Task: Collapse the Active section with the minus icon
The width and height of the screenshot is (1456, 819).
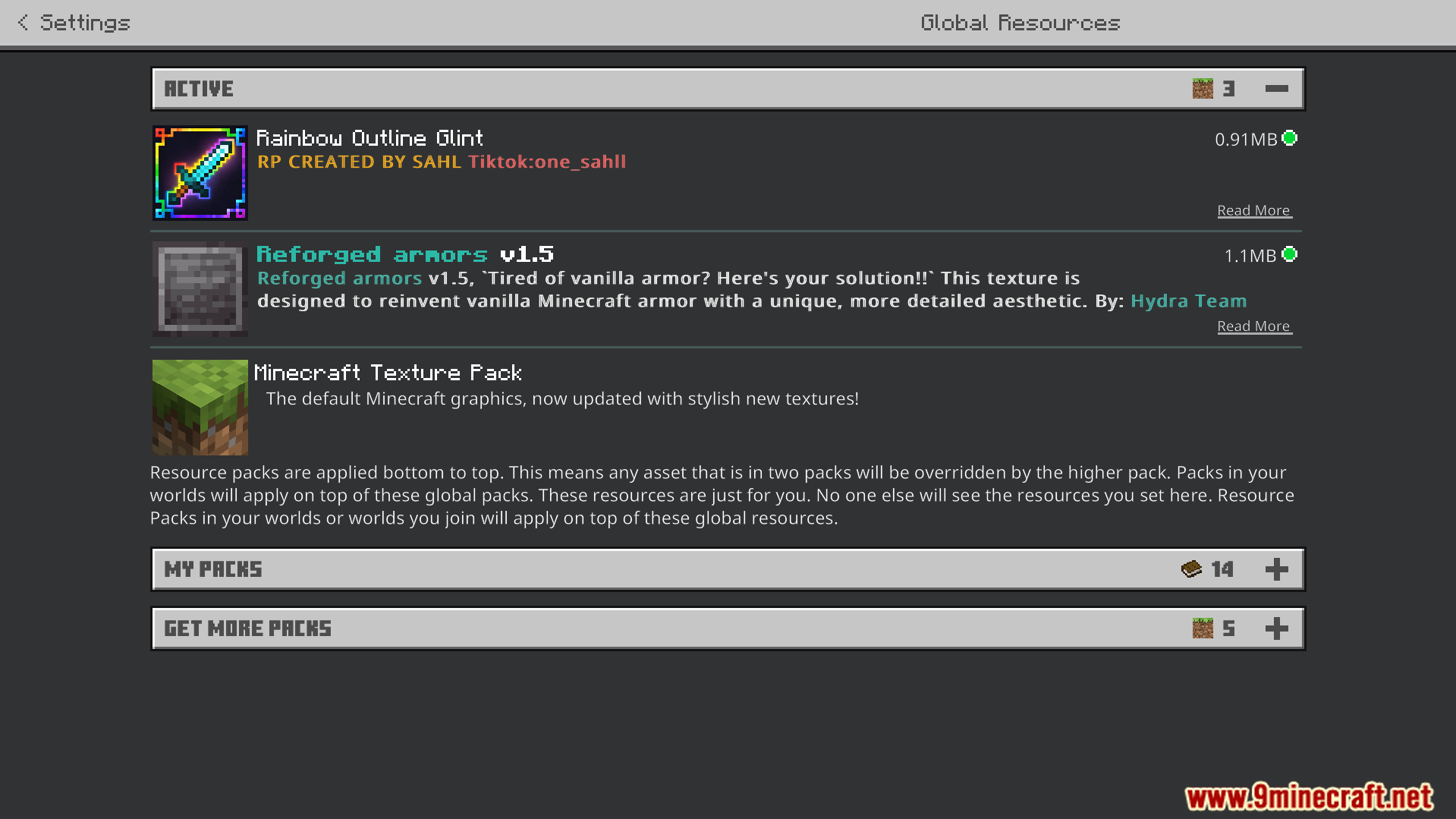Action: tap(1277, 89)
